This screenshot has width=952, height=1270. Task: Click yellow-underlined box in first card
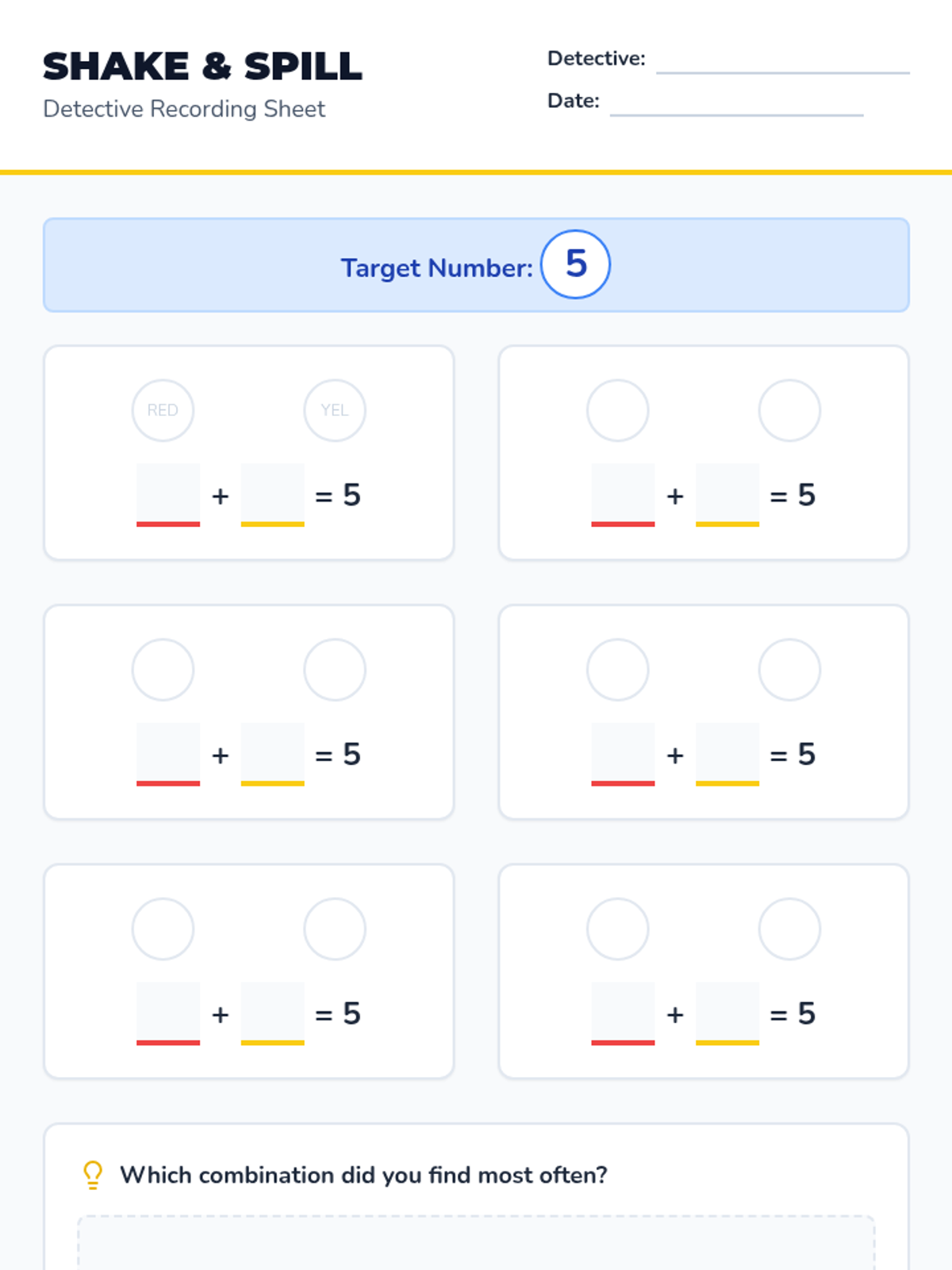(x=273, y=495)
